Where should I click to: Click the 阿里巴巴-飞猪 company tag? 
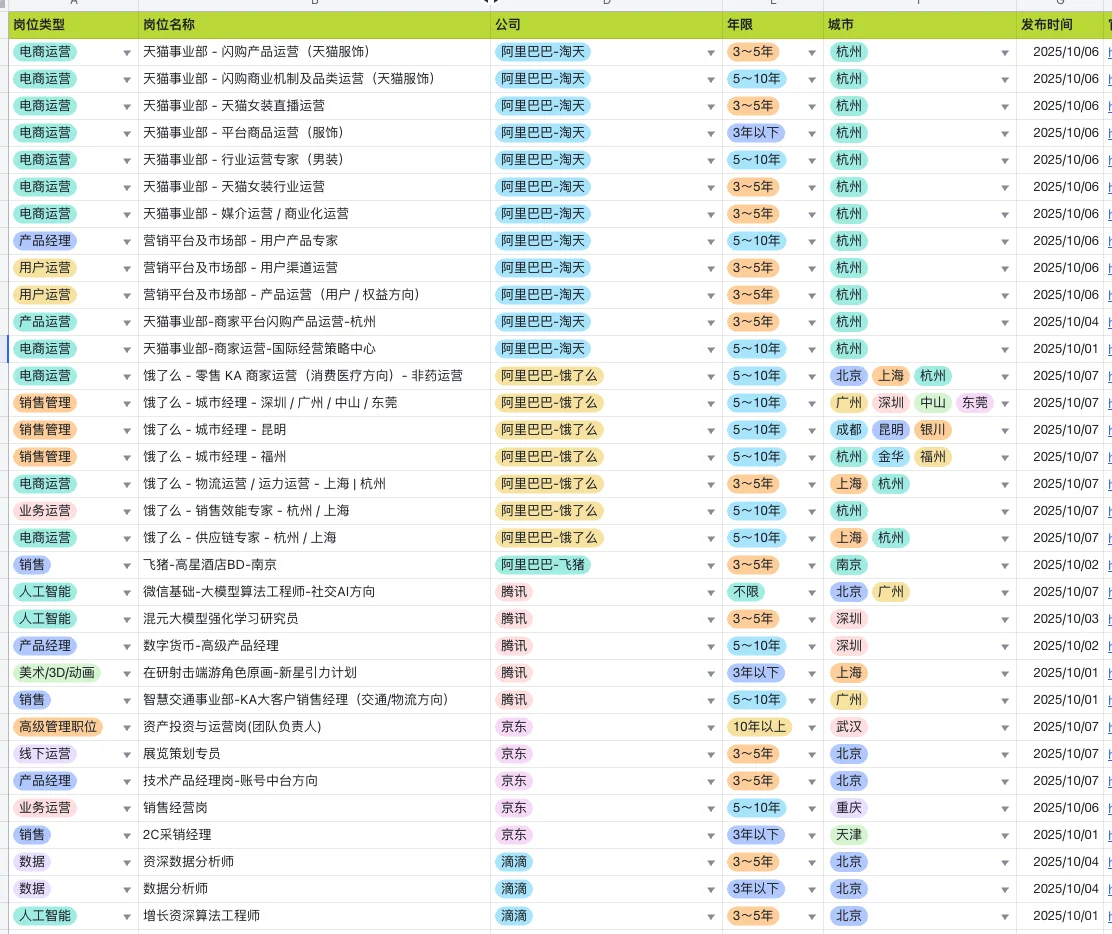tap(543, 565)
